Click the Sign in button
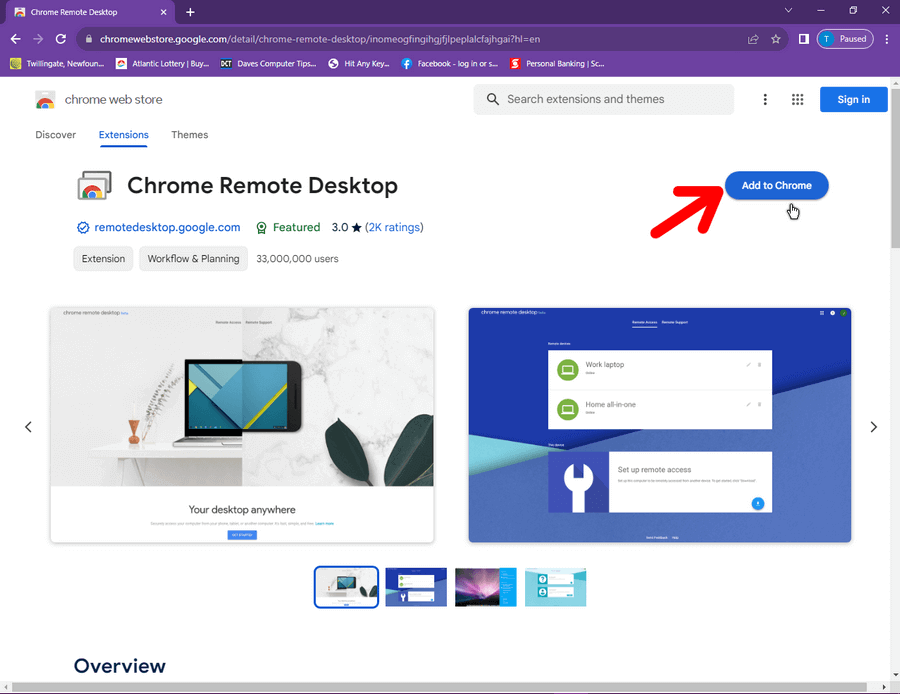The image size is (900, 694). (x=854, y=99)
